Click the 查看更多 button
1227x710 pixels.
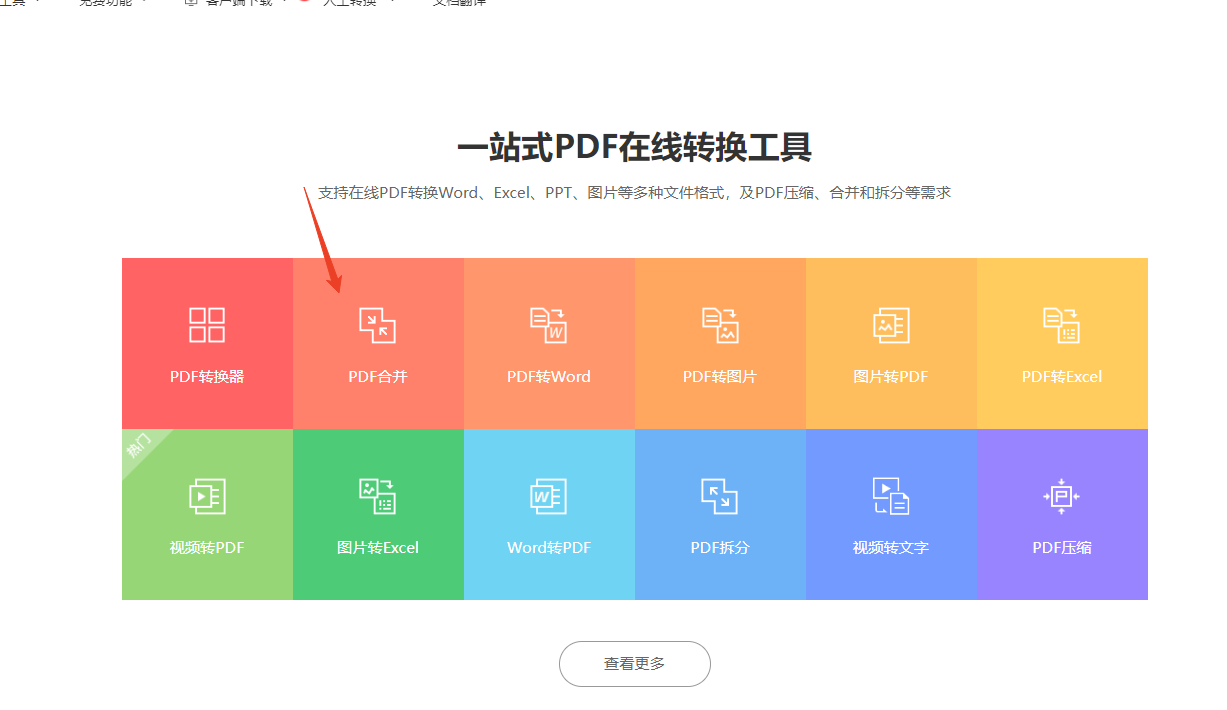click(x=635, y=664)
